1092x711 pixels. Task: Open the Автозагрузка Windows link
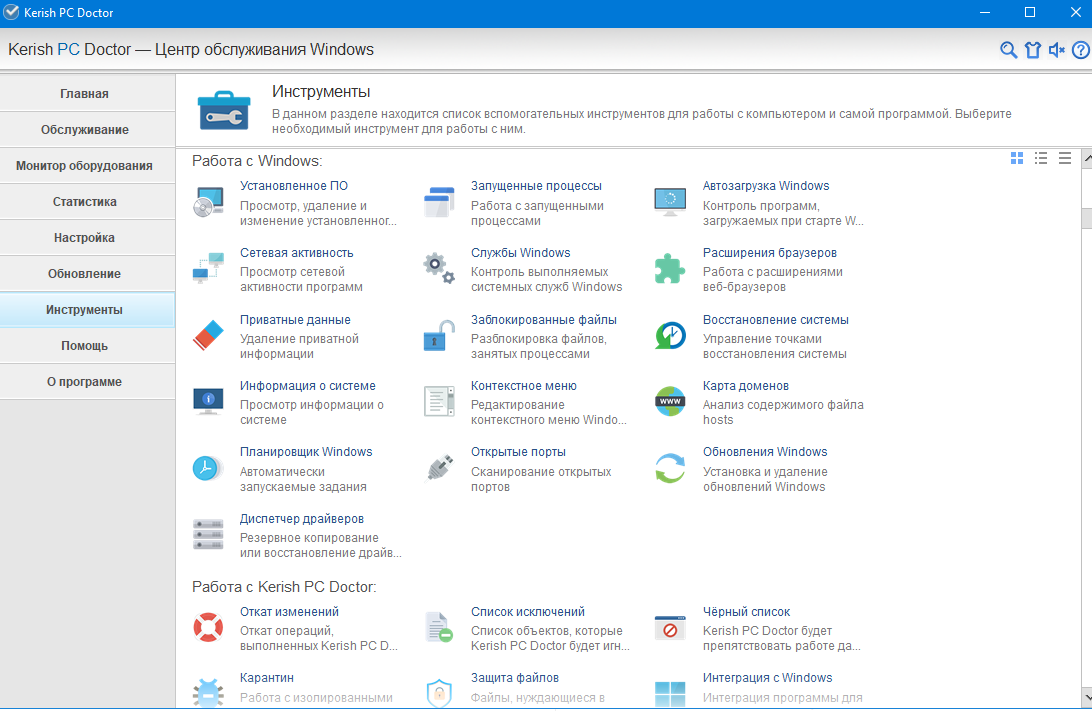click(765, 186)
